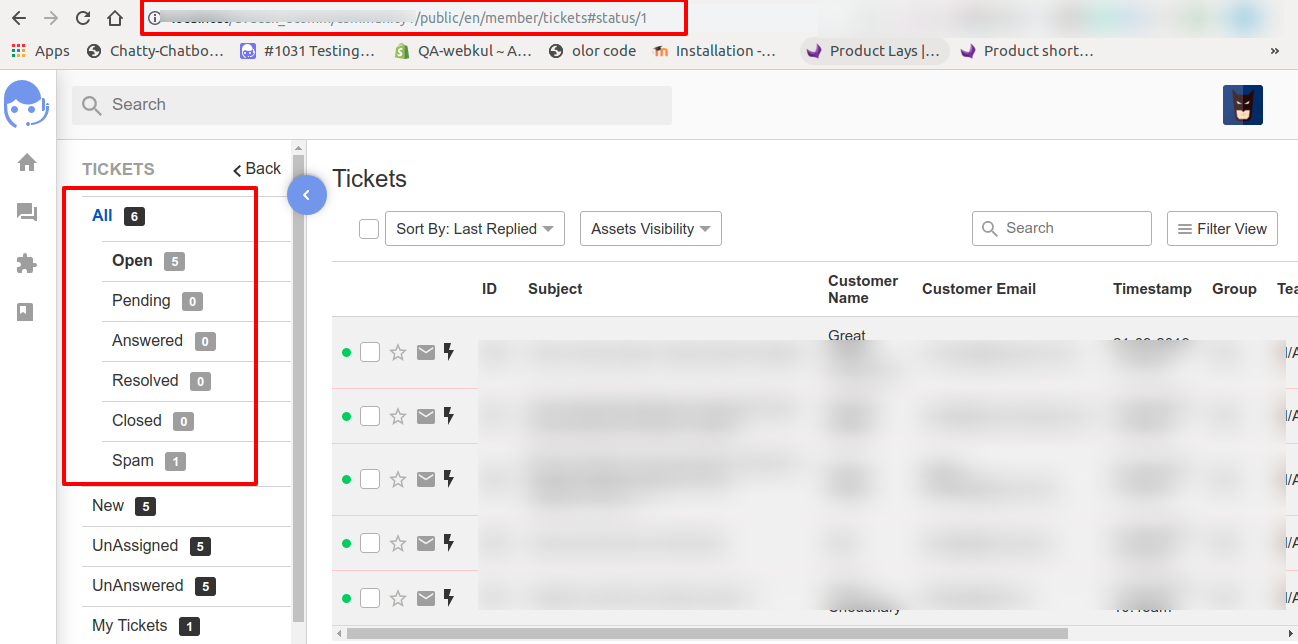Open the Product Lays bookmark
Viewport: 1298px width, 644px height.
873,51
